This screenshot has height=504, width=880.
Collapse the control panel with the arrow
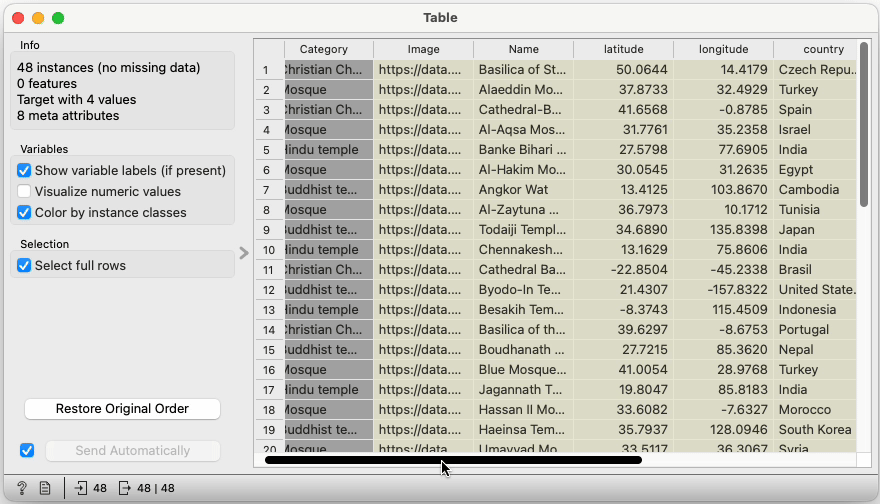pos(244,253)
